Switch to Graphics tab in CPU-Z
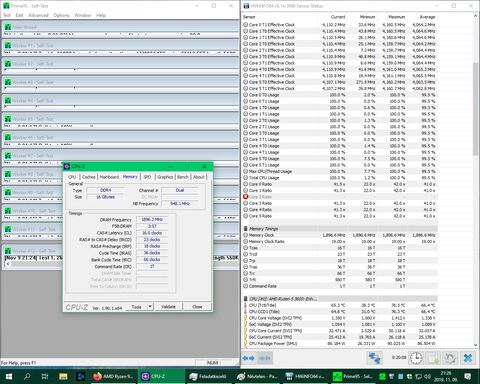480x384 pixels. point(165,177)
